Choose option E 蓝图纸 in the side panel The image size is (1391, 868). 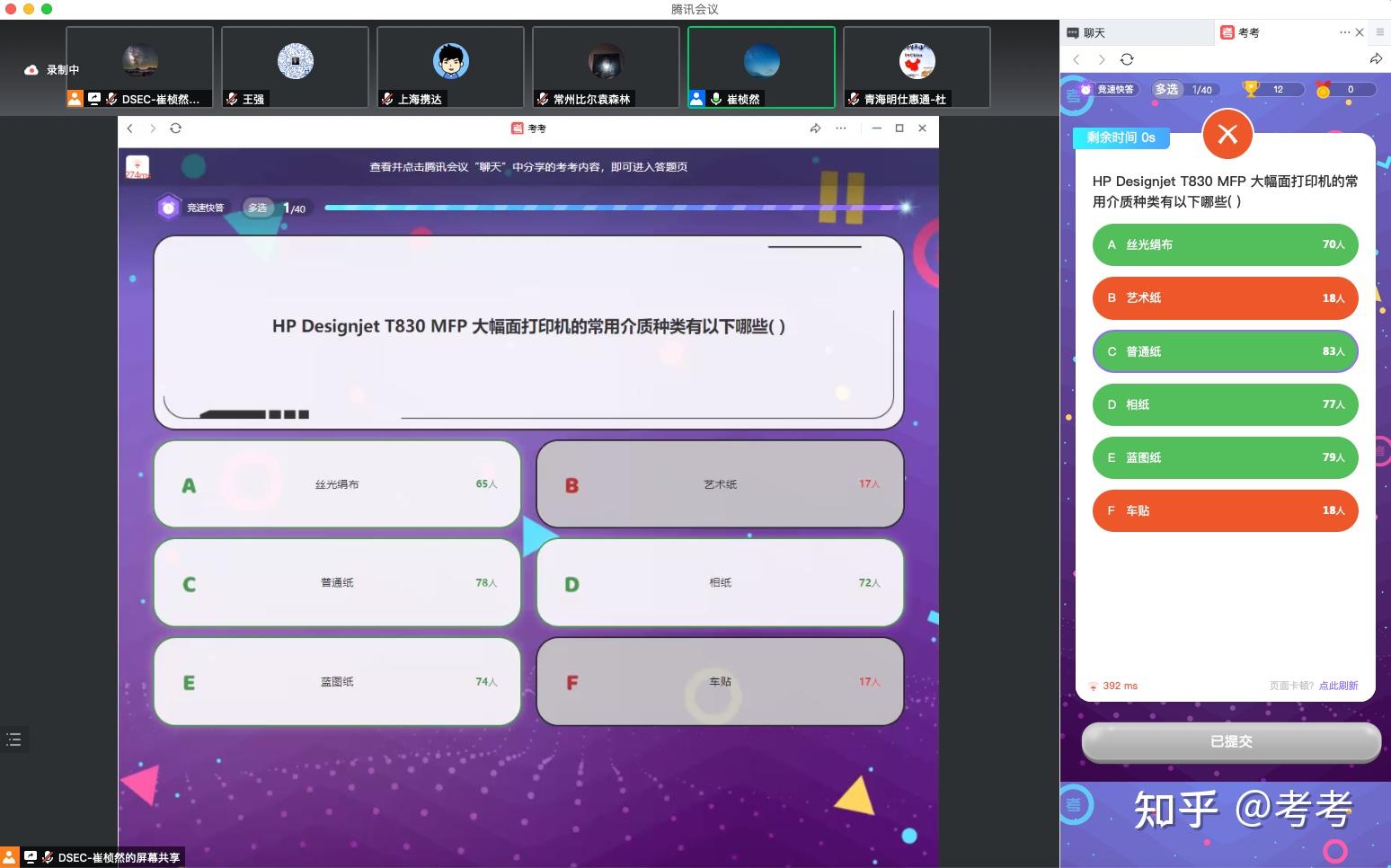(x=1225, y=457)
